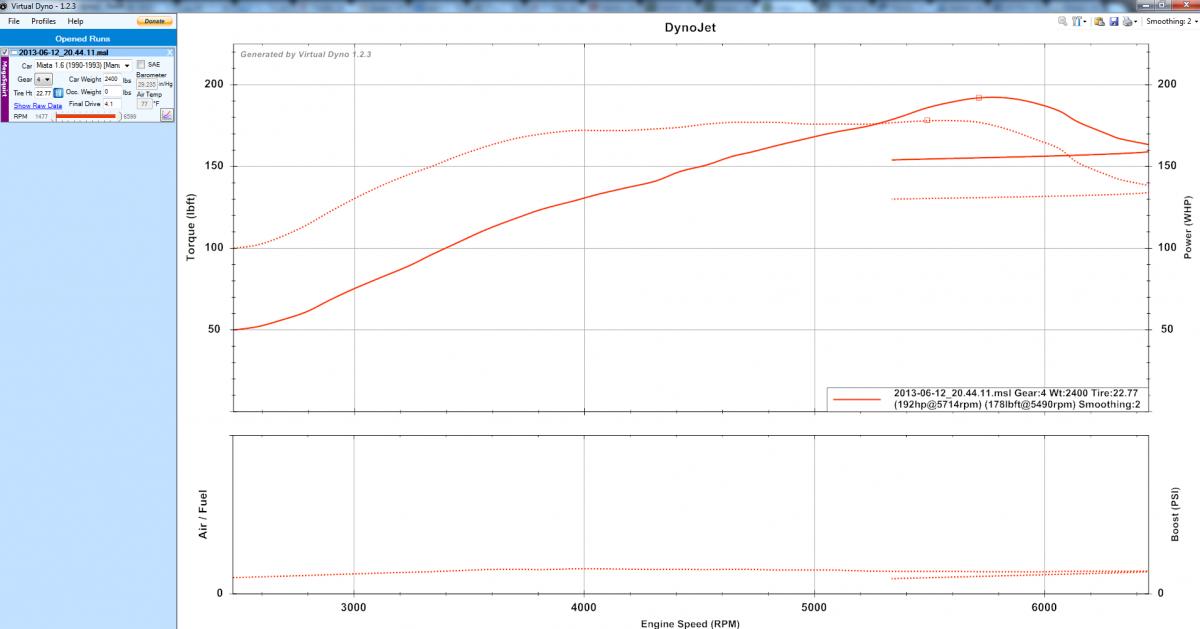
Task: Click the peak torque marker on the graph
Action: click(927, 120)
